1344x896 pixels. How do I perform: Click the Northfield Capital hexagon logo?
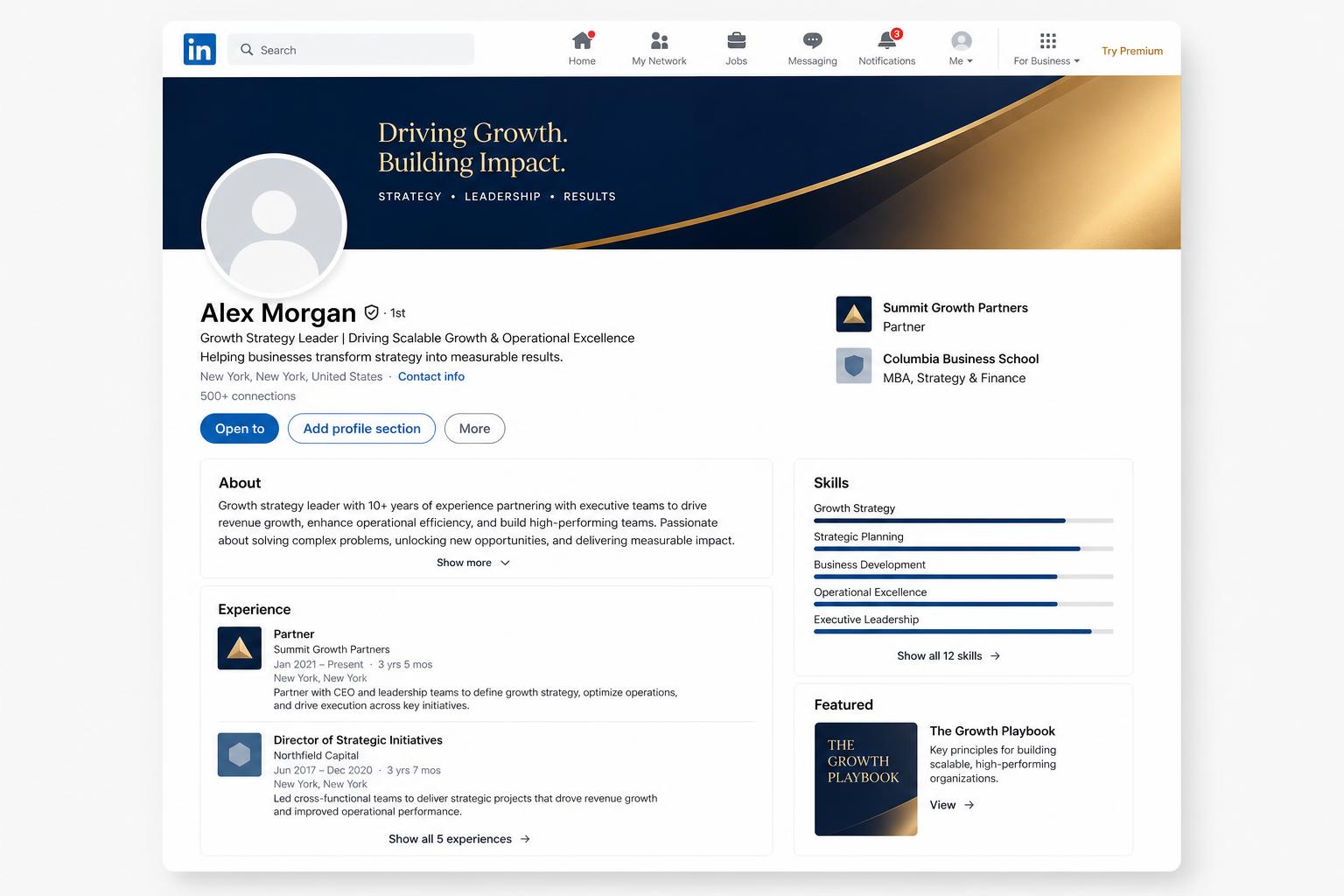pos(240,754)
